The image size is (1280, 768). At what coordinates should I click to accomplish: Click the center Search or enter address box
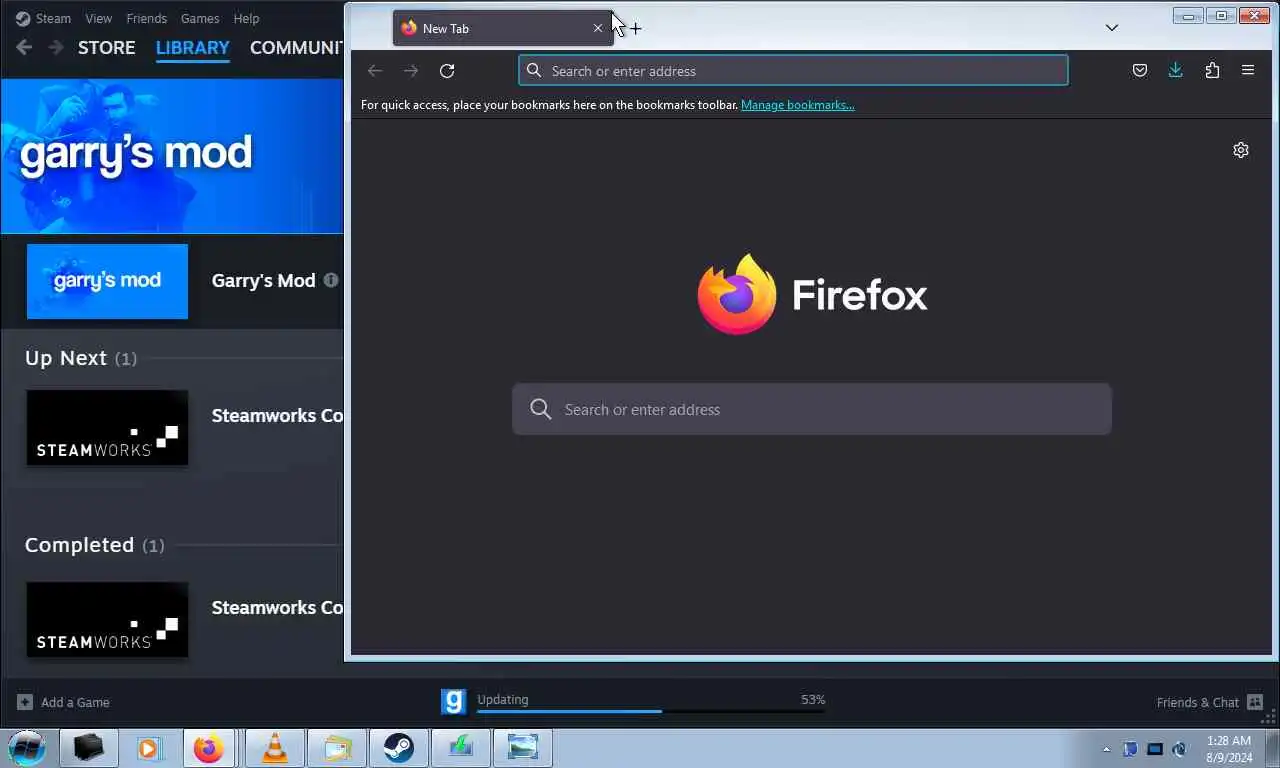[x=812, y=409]
